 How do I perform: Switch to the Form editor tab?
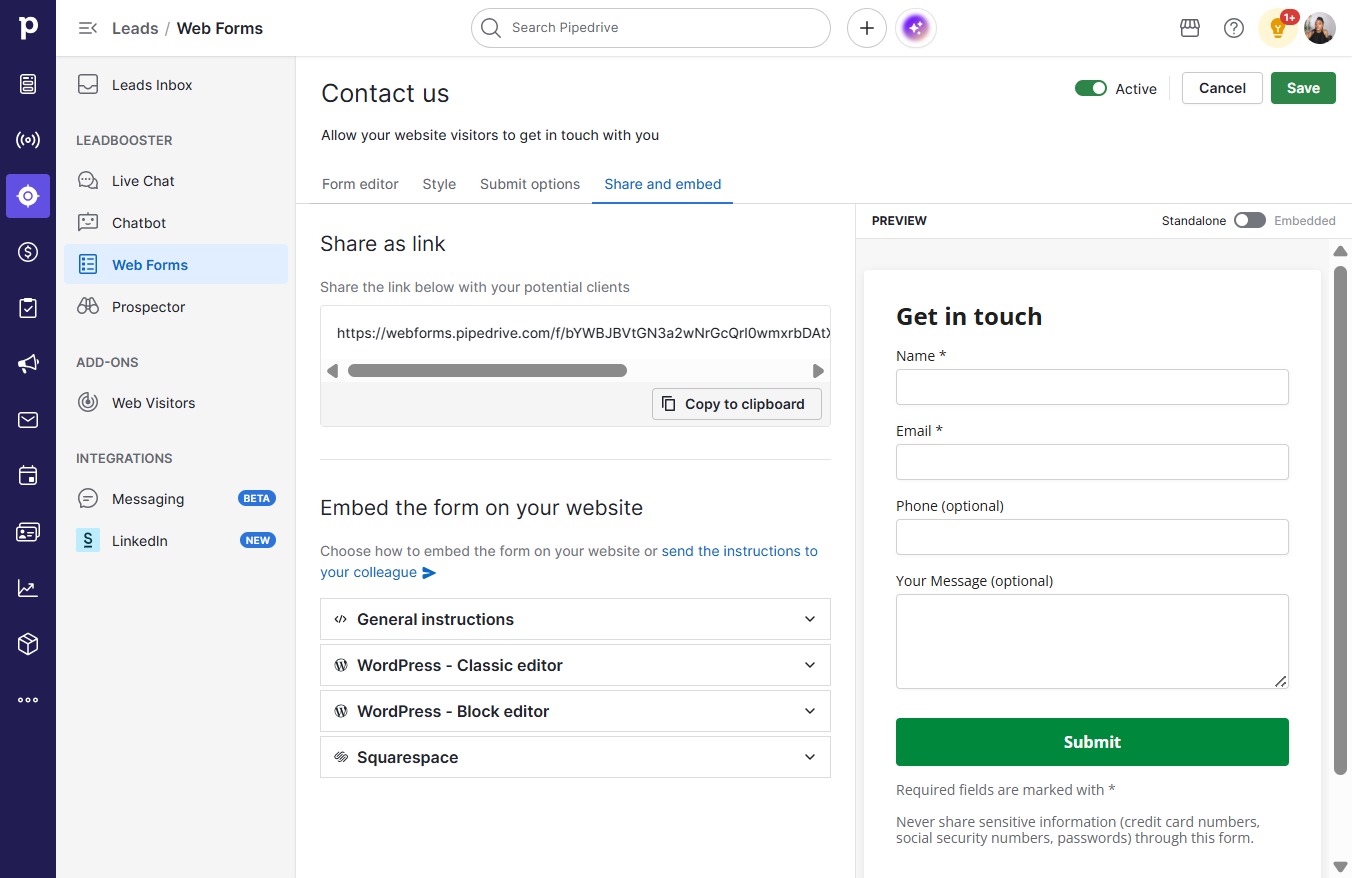[360, 184]
